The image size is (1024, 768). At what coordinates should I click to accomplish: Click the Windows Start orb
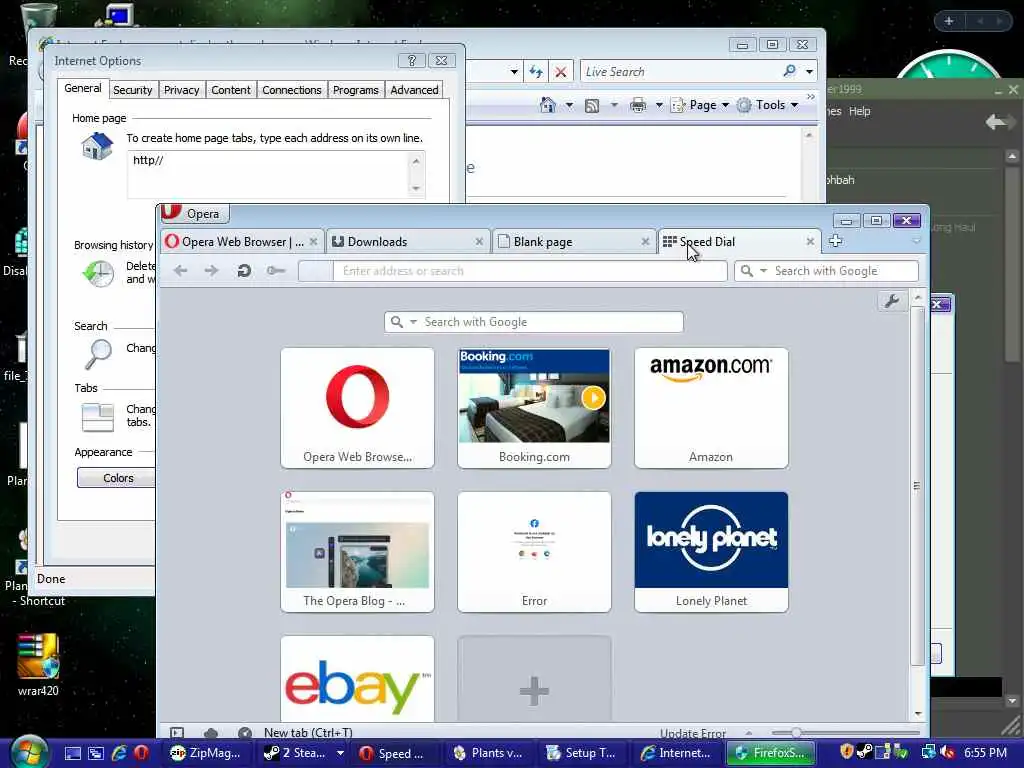[x=29, y=752]
